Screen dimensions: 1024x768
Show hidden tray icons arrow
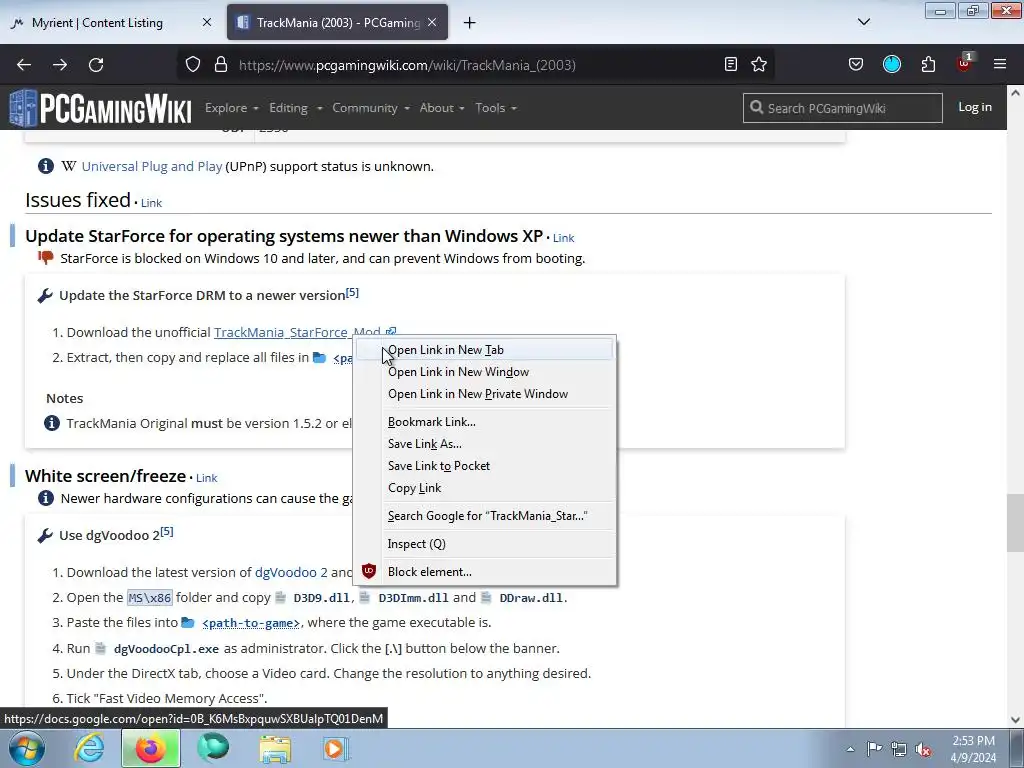(850, 749)
